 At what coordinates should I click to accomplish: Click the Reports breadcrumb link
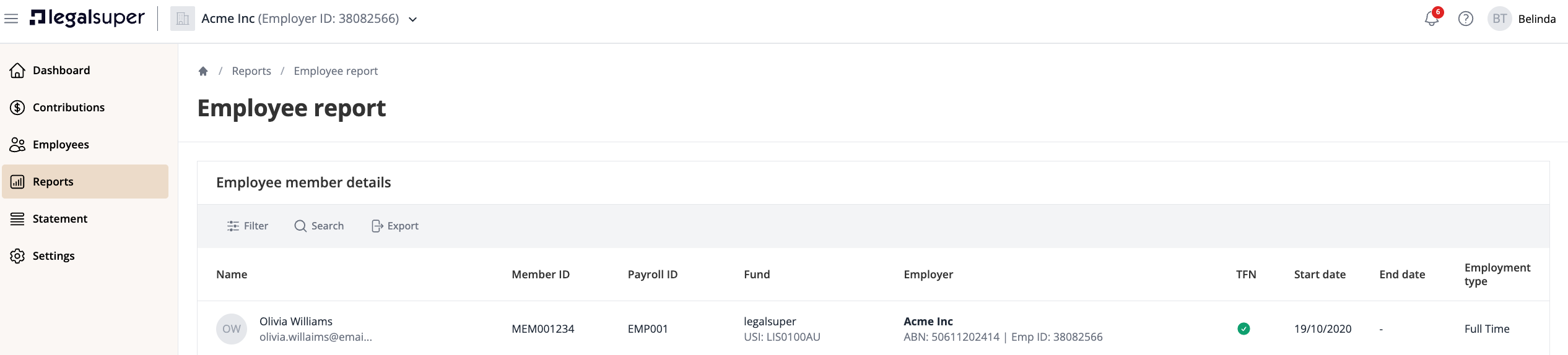(x=251, y=71)
